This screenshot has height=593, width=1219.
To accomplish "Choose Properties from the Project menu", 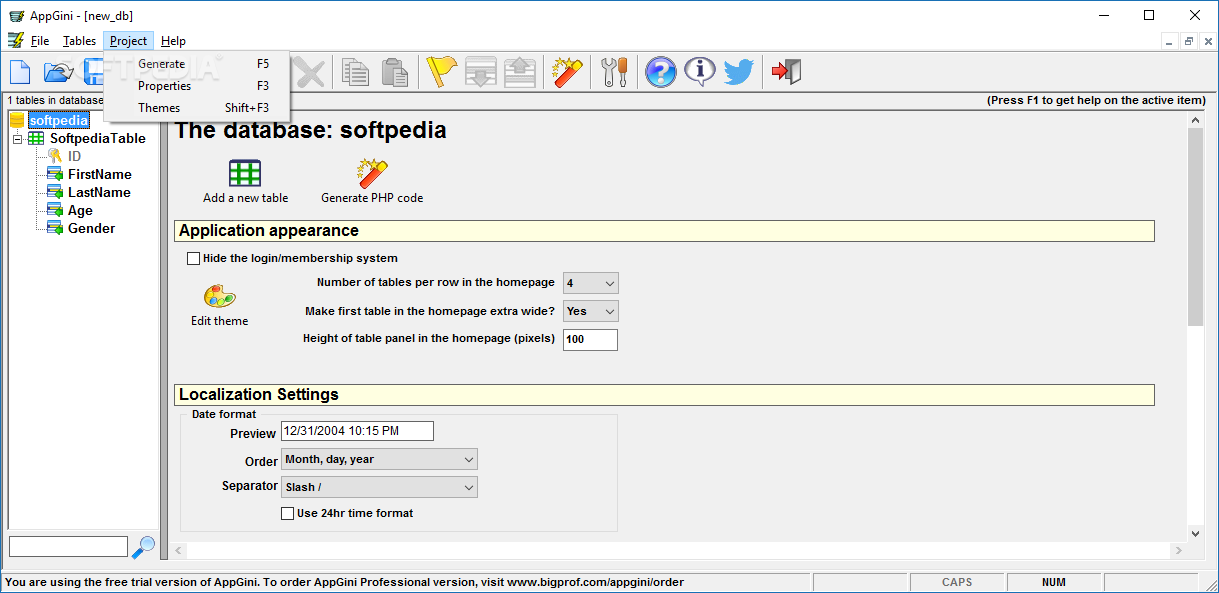I will [x=197, y=86].
